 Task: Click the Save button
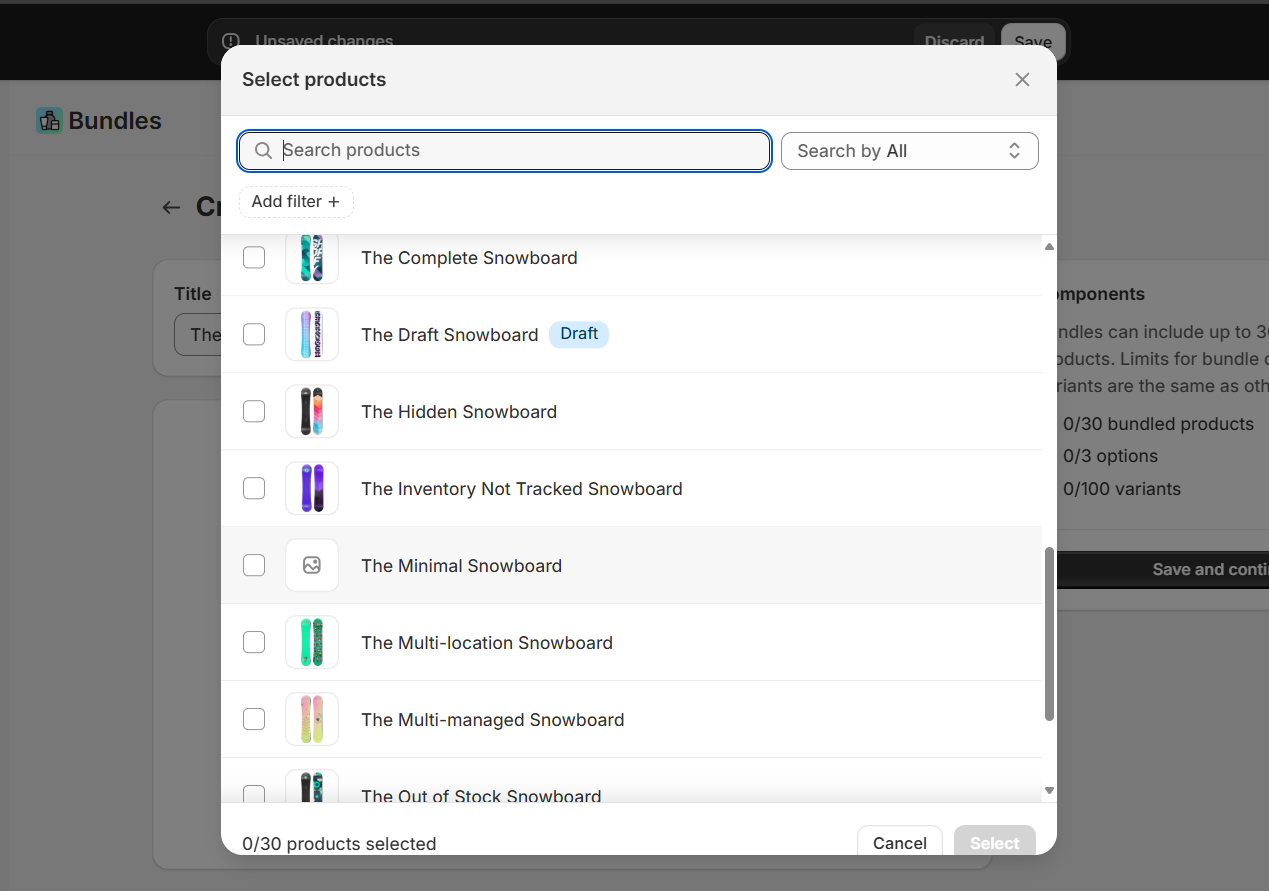coord(1032,41)
